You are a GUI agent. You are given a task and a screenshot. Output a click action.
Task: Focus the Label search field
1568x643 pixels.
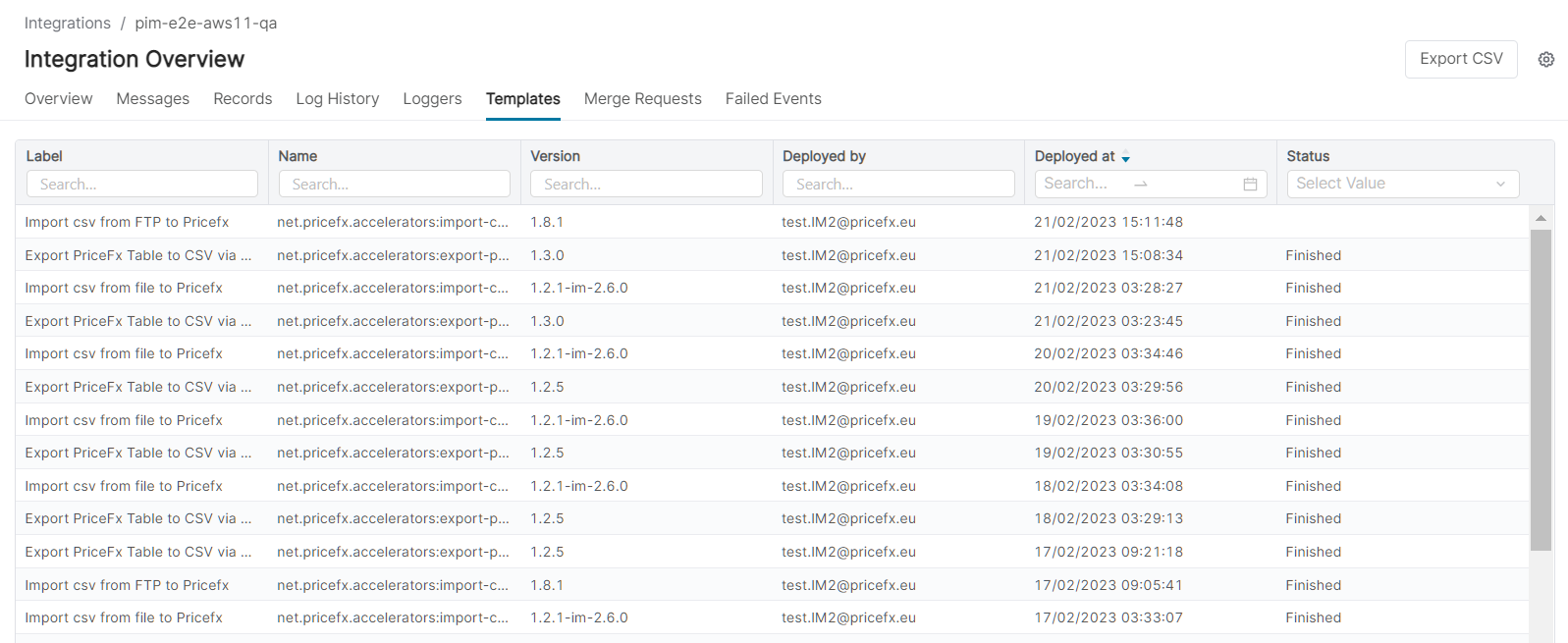142,184
